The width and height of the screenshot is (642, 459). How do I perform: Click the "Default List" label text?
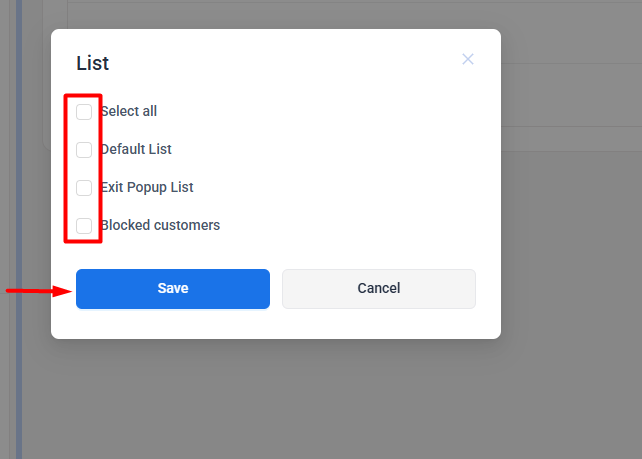[x=137, y=150]
